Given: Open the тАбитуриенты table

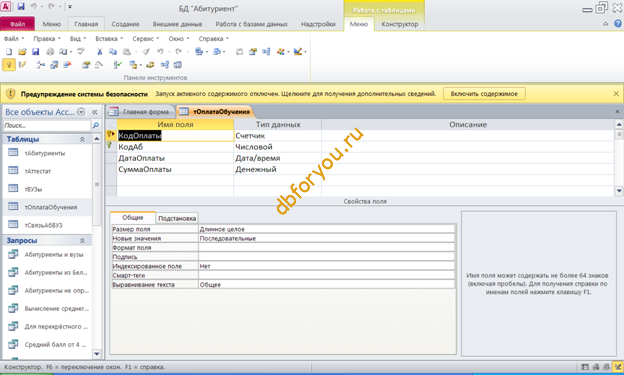Looking at the screenshot, I should [45, 153].
